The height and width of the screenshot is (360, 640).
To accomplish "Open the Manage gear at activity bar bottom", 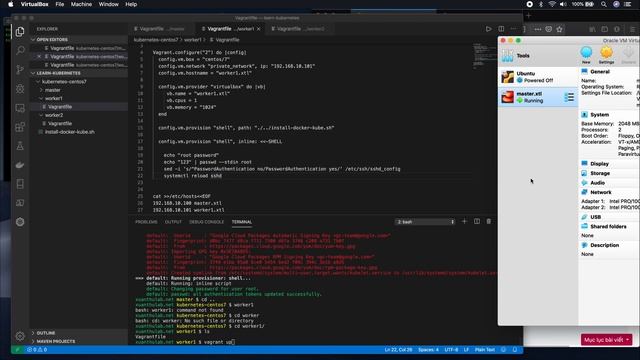I will (x=20, y=336).
